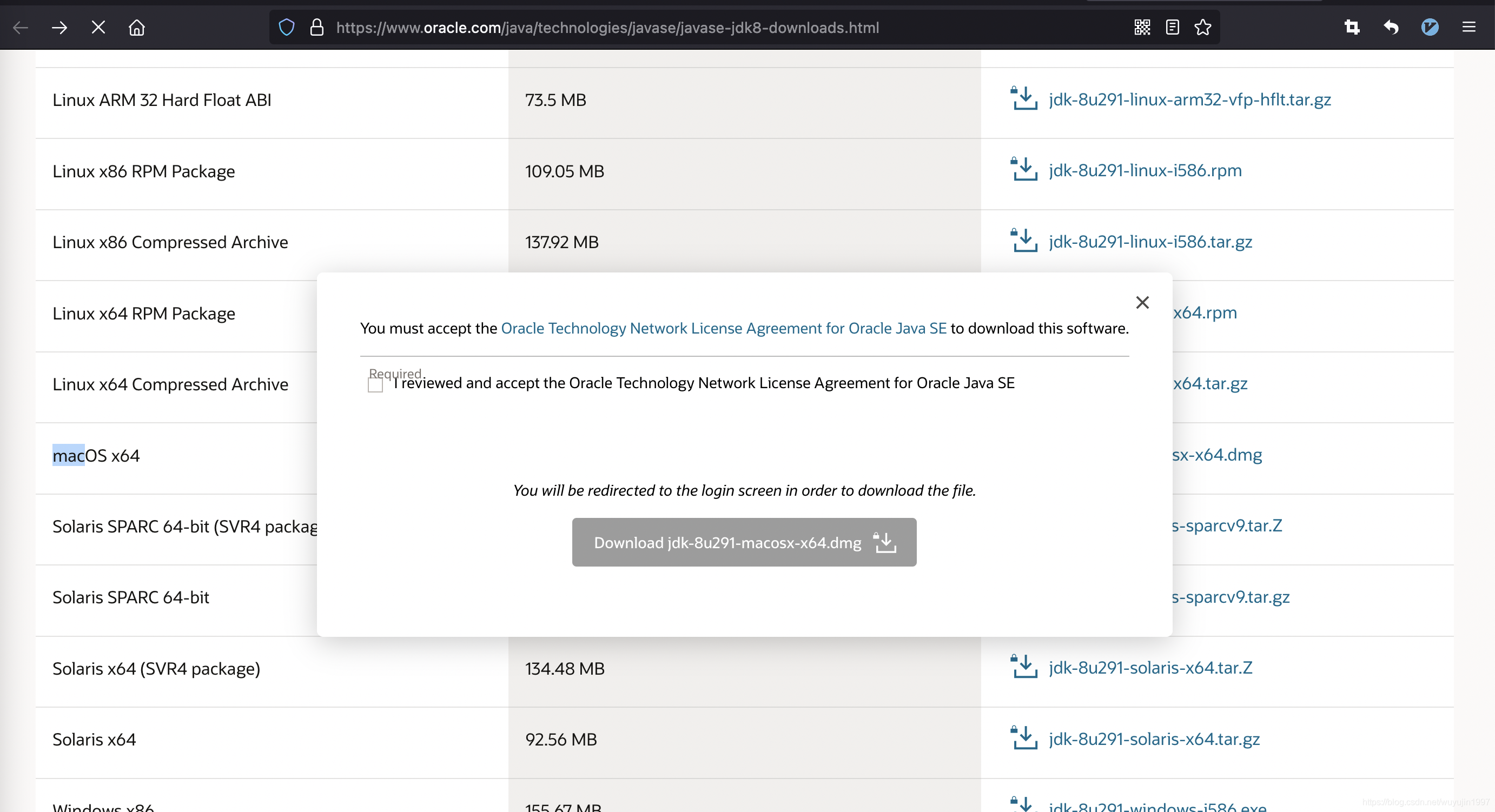Click 'Solaris x64 (SVR4 package)' label

pos(156,669)
